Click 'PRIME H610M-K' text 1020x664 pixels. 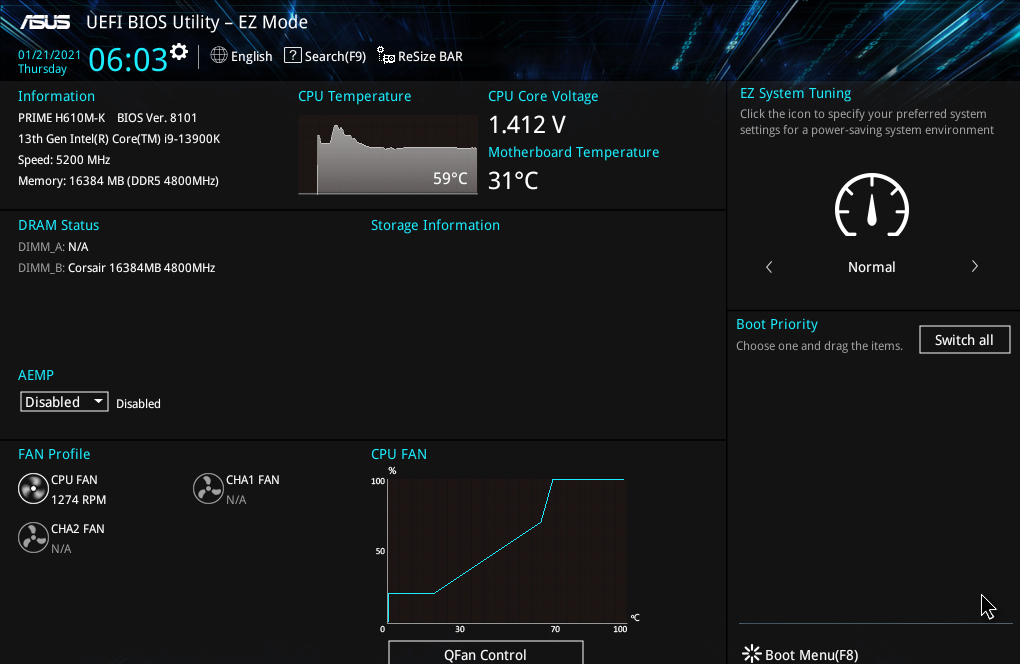point(61,118)
